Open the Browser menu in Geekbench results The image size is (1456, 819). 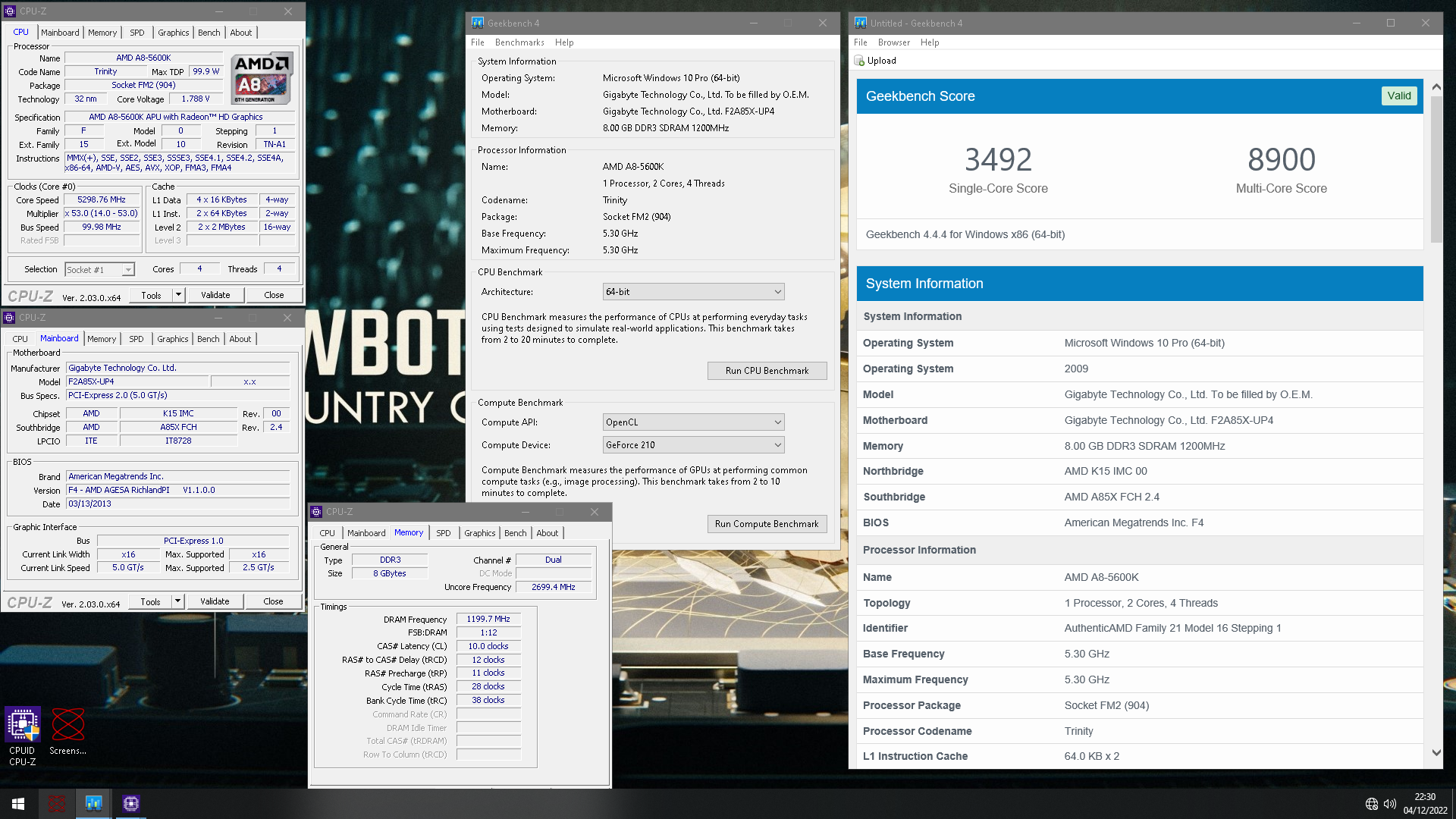click(893, 42)
